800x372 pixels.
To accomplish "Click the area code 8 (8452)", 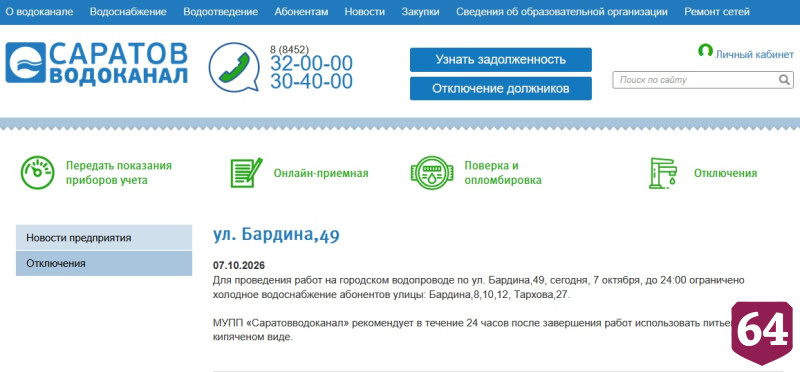I will (x=289, y=49).
